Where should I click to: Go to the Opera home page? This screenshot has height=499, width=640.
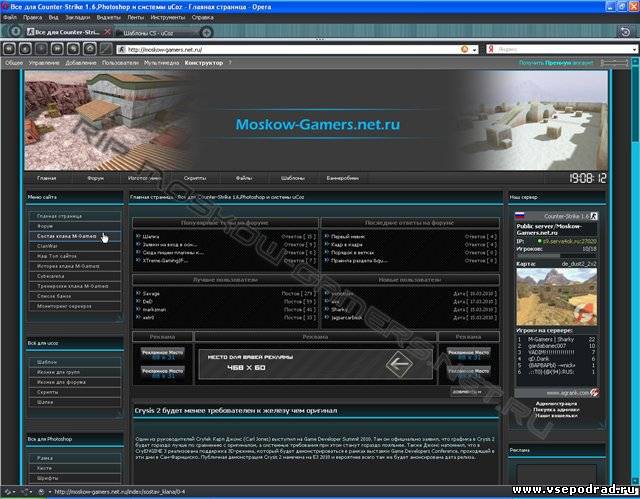click(x=89, y=49)
